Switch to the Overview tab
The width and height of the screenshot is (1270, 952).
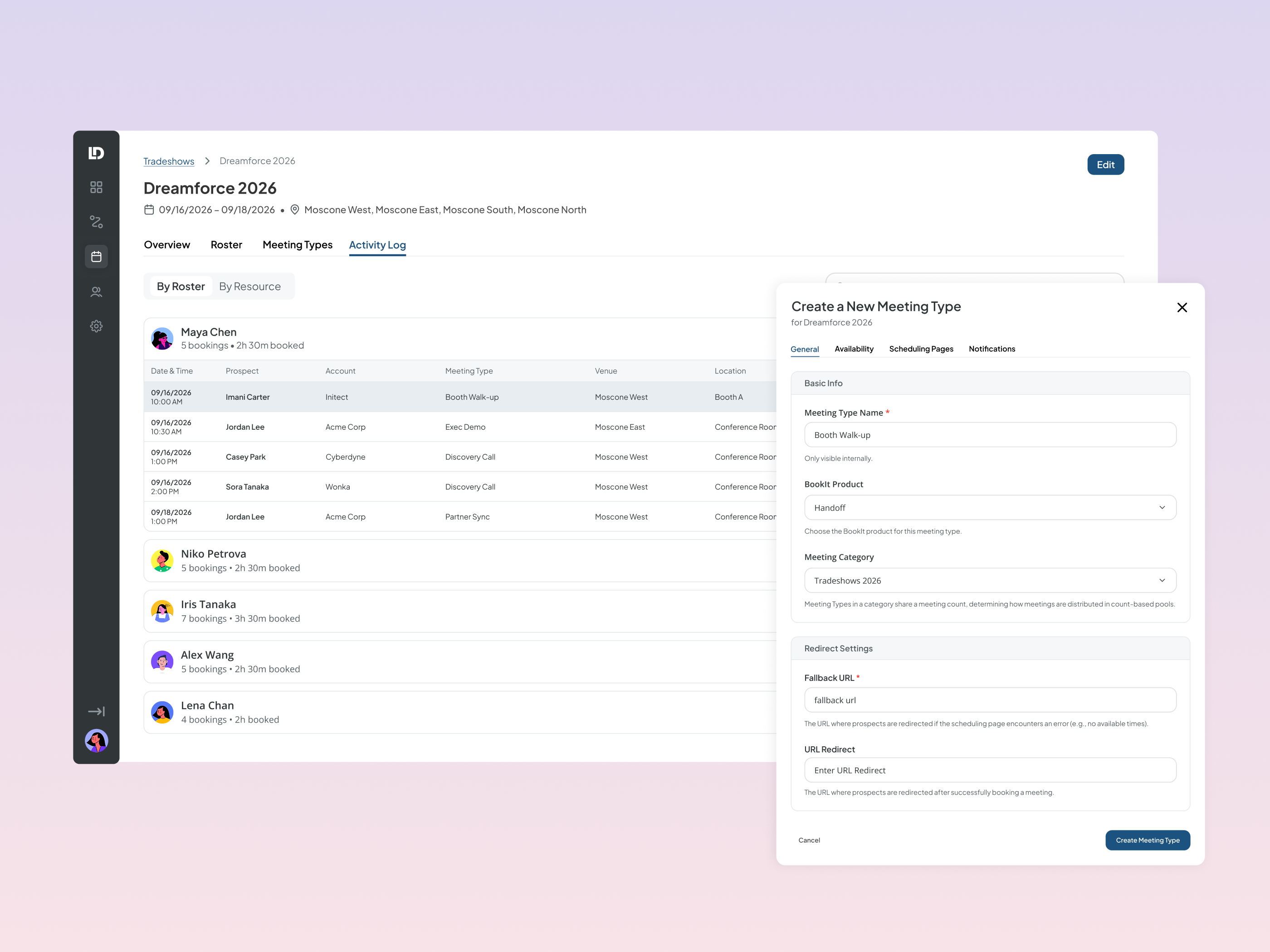point(166,245)
